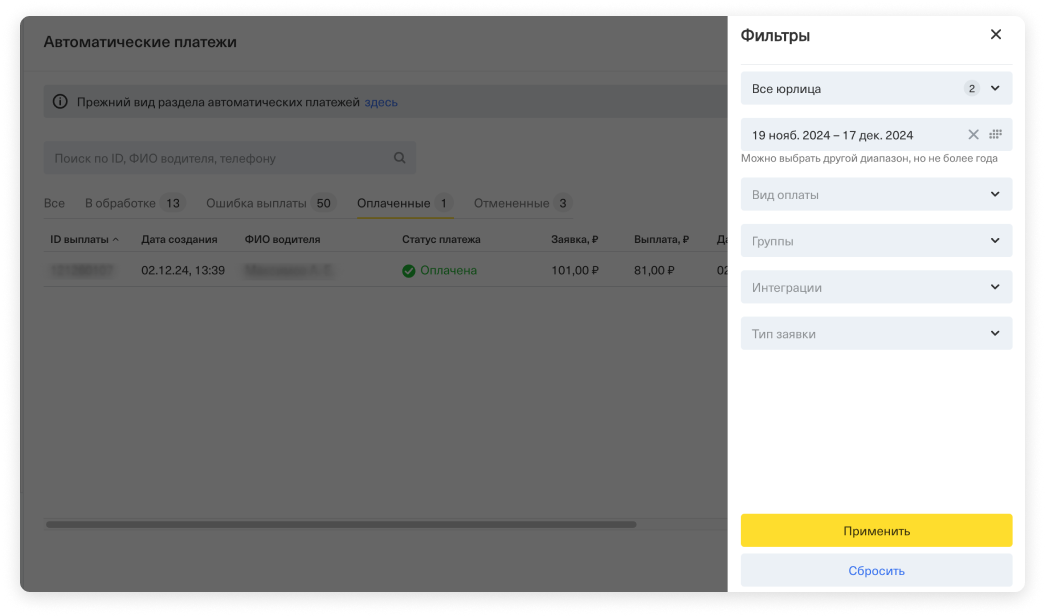This screenshot has width=1045, height=616.
Task: Open the Ошибка выплаты tab
Action: pos(256,203)
